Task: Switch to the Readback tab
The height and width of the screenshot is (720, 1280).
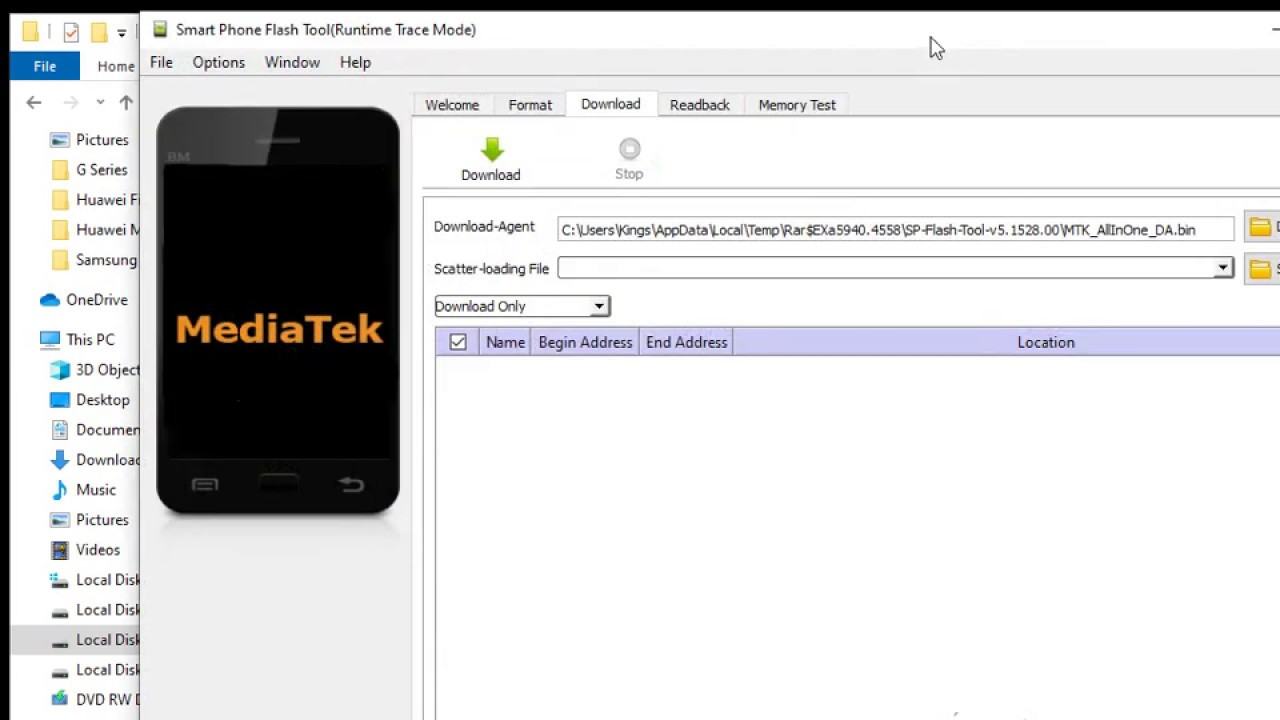Action: tap(700, 105)
